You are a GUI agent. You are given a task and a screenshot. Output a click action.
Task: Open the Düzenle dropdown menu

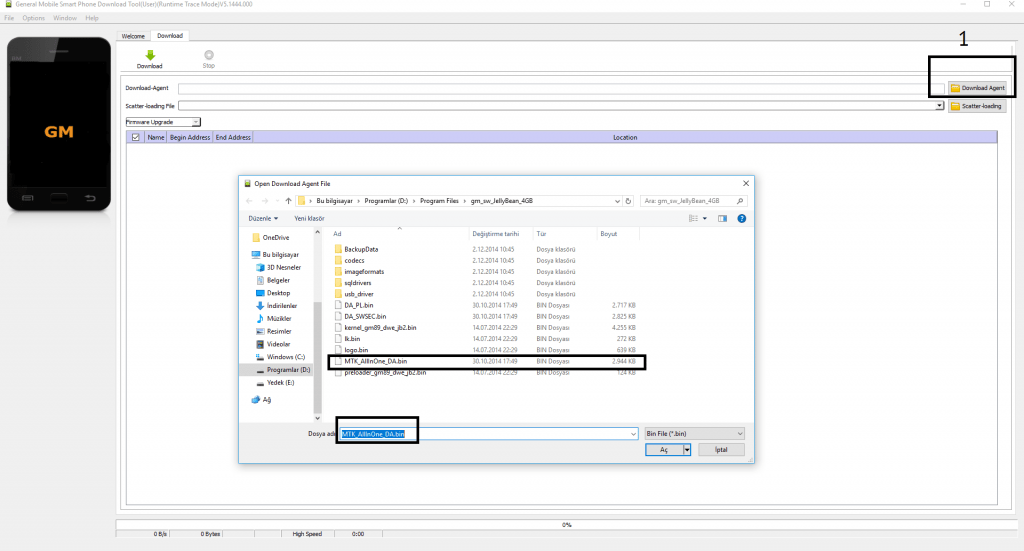click(263, 219)
